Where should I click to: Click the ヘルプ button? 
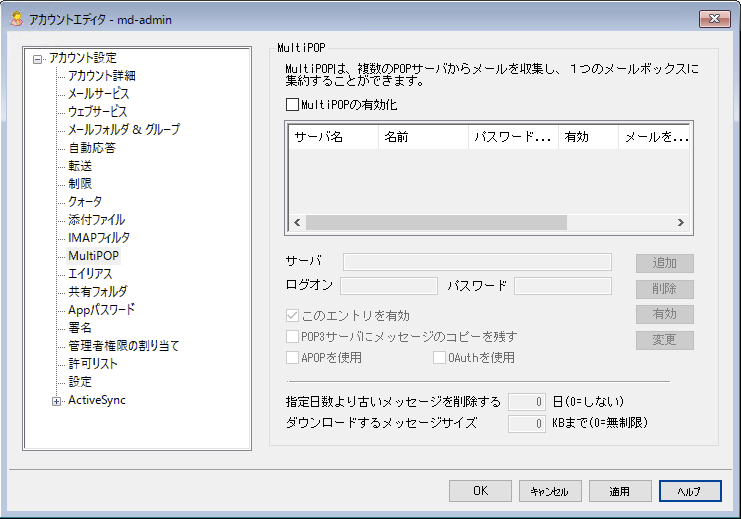pos(690,491)
